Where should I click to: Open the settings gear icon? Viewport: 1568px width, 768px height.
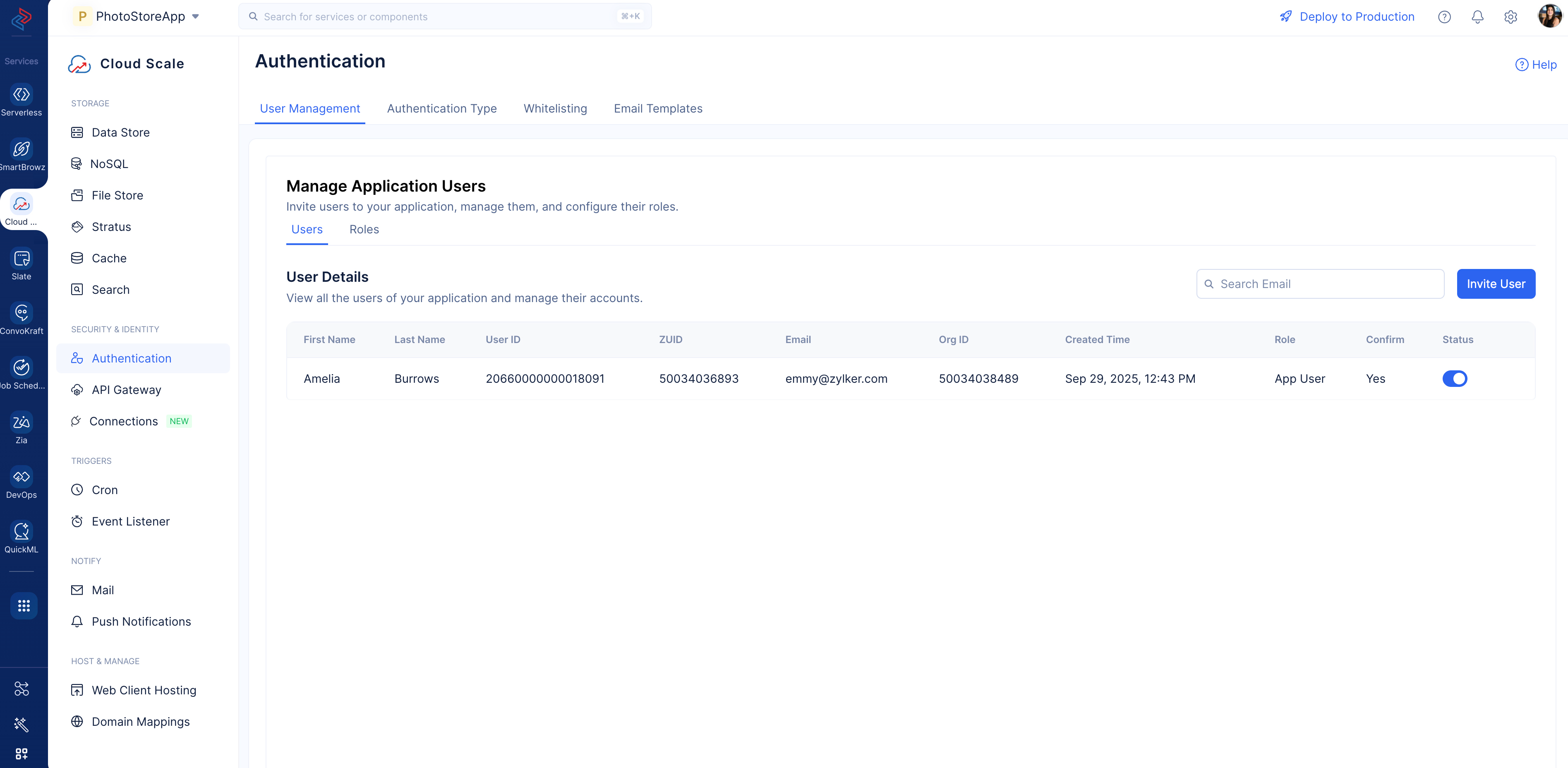point(1510,17)
